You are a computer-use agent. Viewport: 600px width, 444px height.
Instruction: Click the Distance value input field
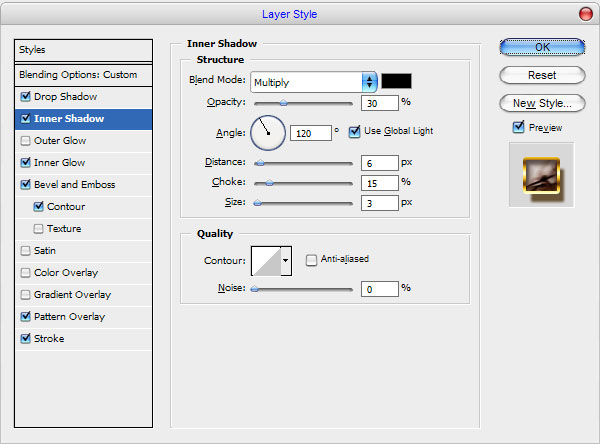[380, 163]
